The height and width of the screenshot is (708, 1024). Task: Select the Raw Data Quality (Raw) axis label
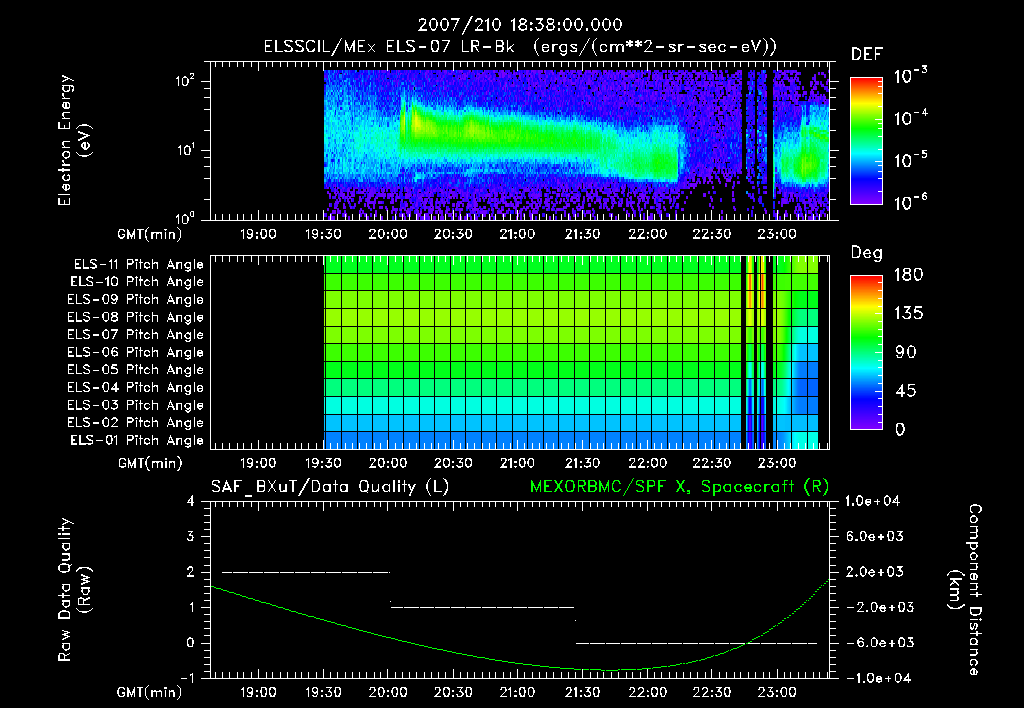[74, 590]
